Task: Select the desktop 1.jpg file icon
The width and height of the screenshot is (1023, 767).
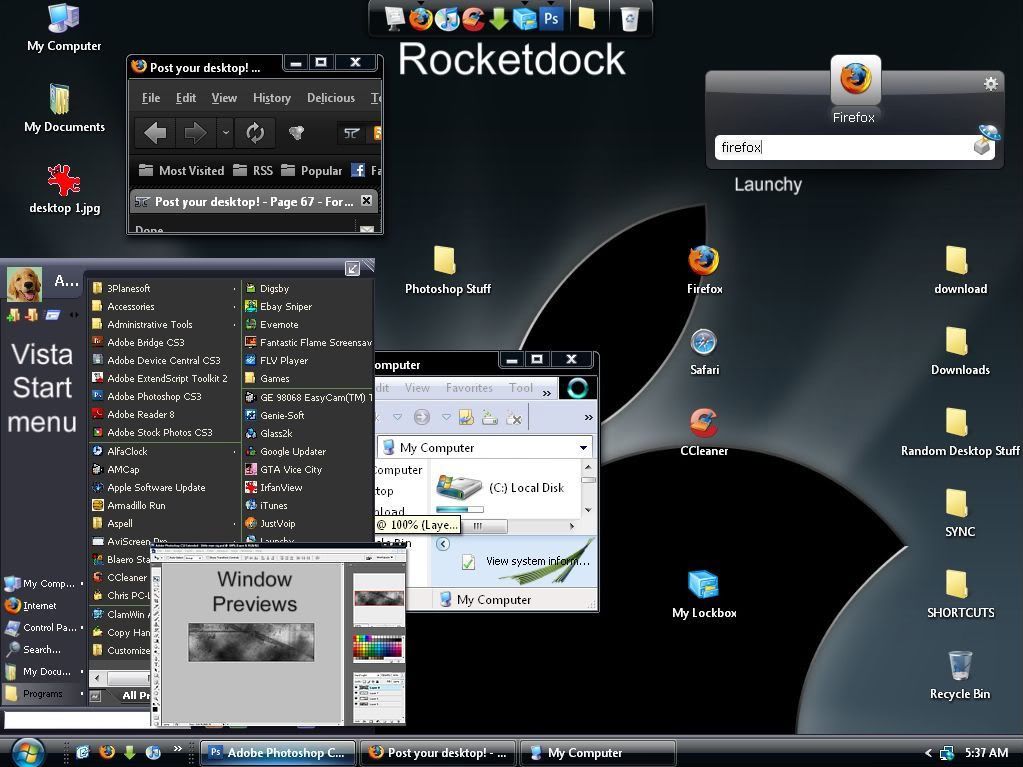Action: [64, 189]
